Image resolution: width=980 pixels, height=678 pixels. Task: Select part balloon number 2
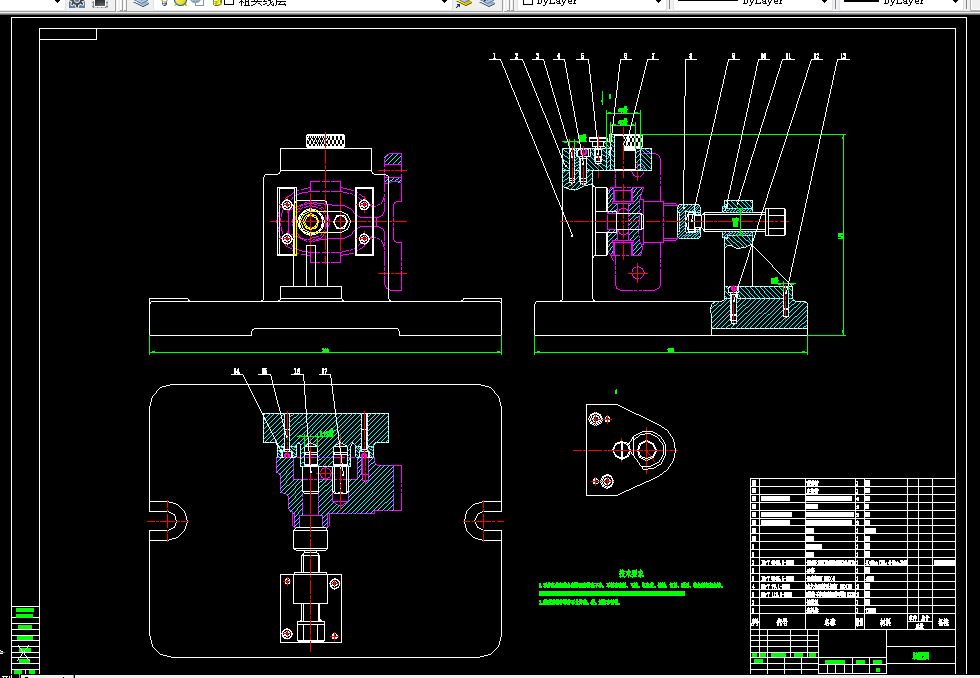[516, 56]
